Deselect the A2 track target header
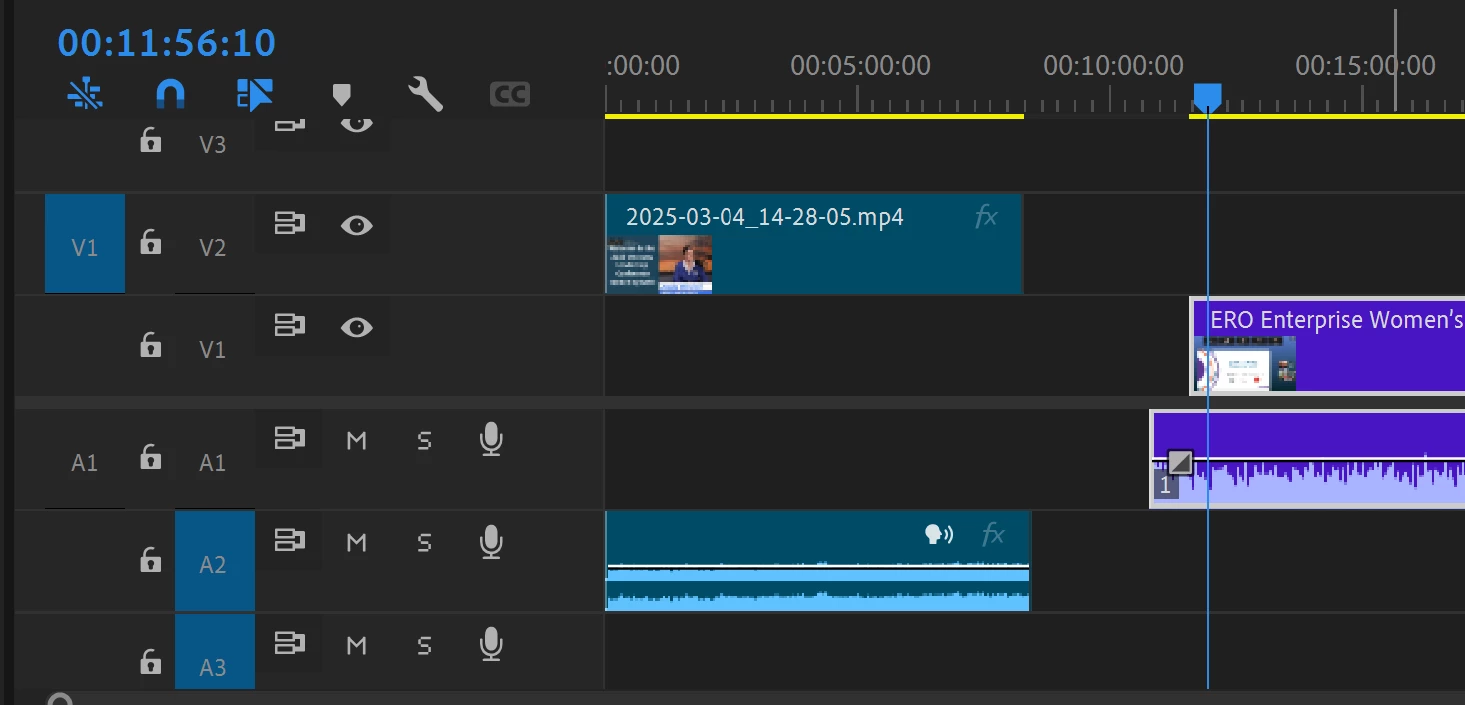The image size is (1465, 705). pyautogui.click(x=214, y=562)
